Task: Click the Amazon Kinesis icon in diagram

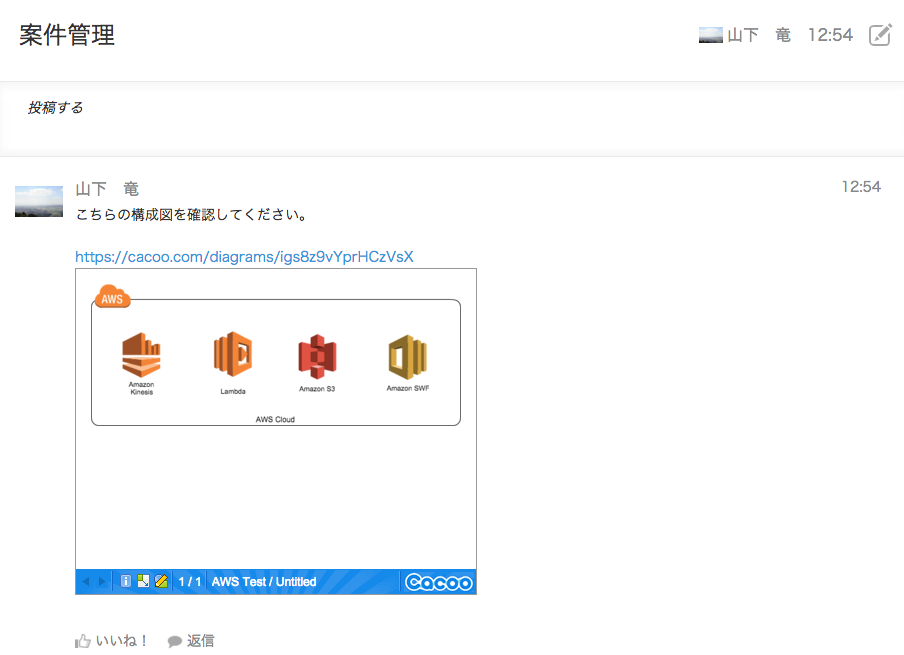Action: click(x=141, y=355)
